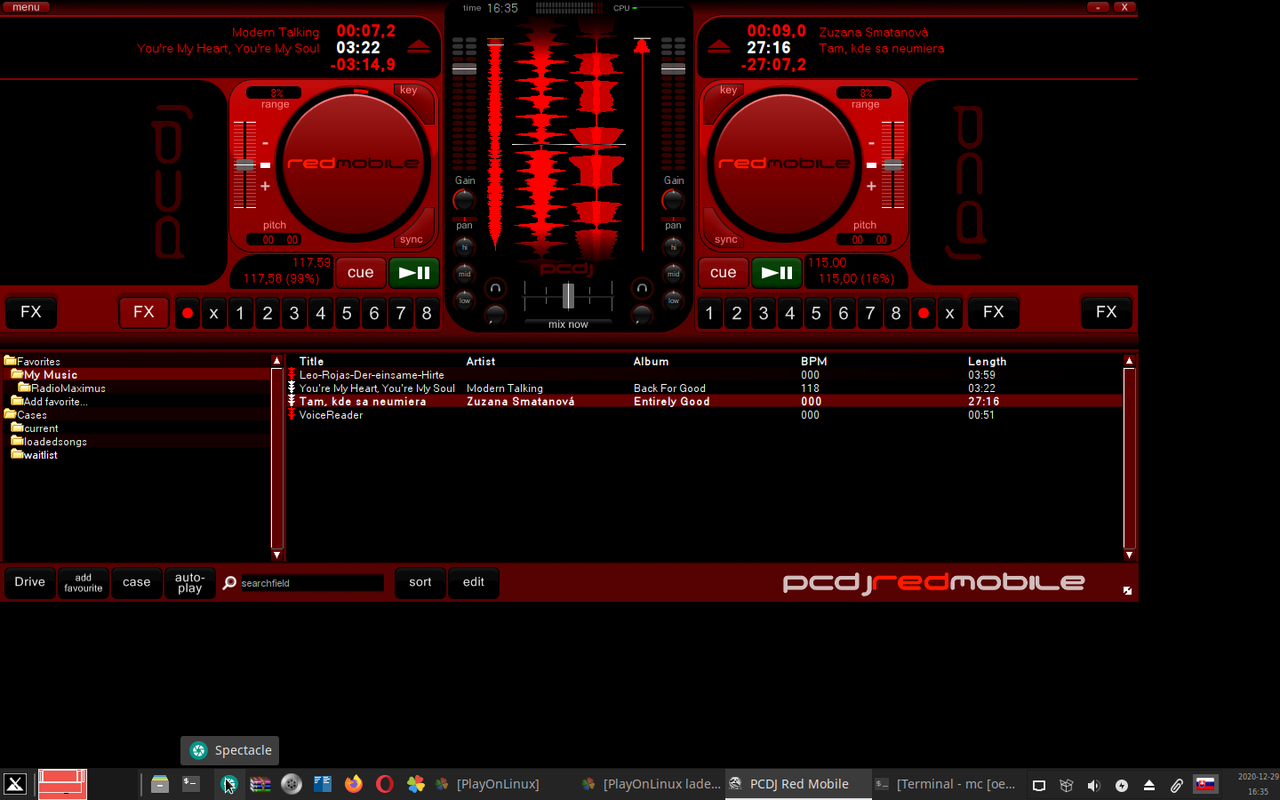Open the RadioMaximus folder

tap(62, 388)
